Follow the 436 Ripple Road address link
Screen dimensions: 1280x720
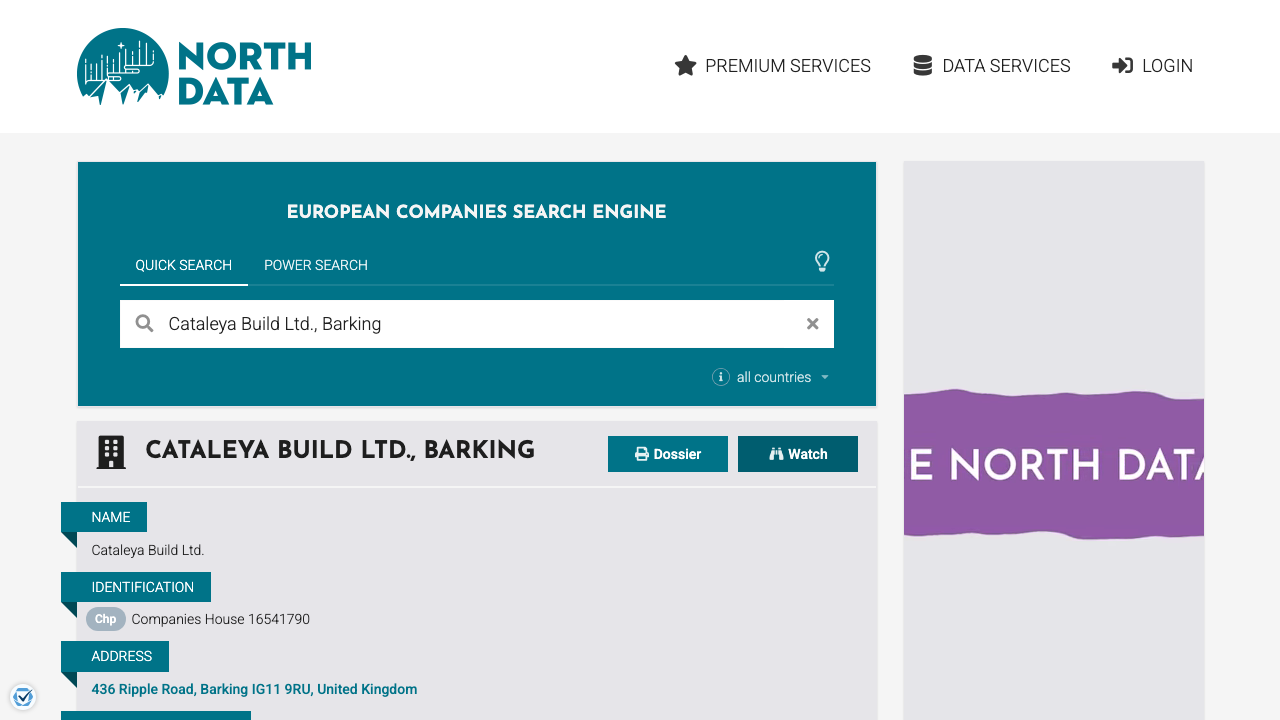[x=254, y=689]
